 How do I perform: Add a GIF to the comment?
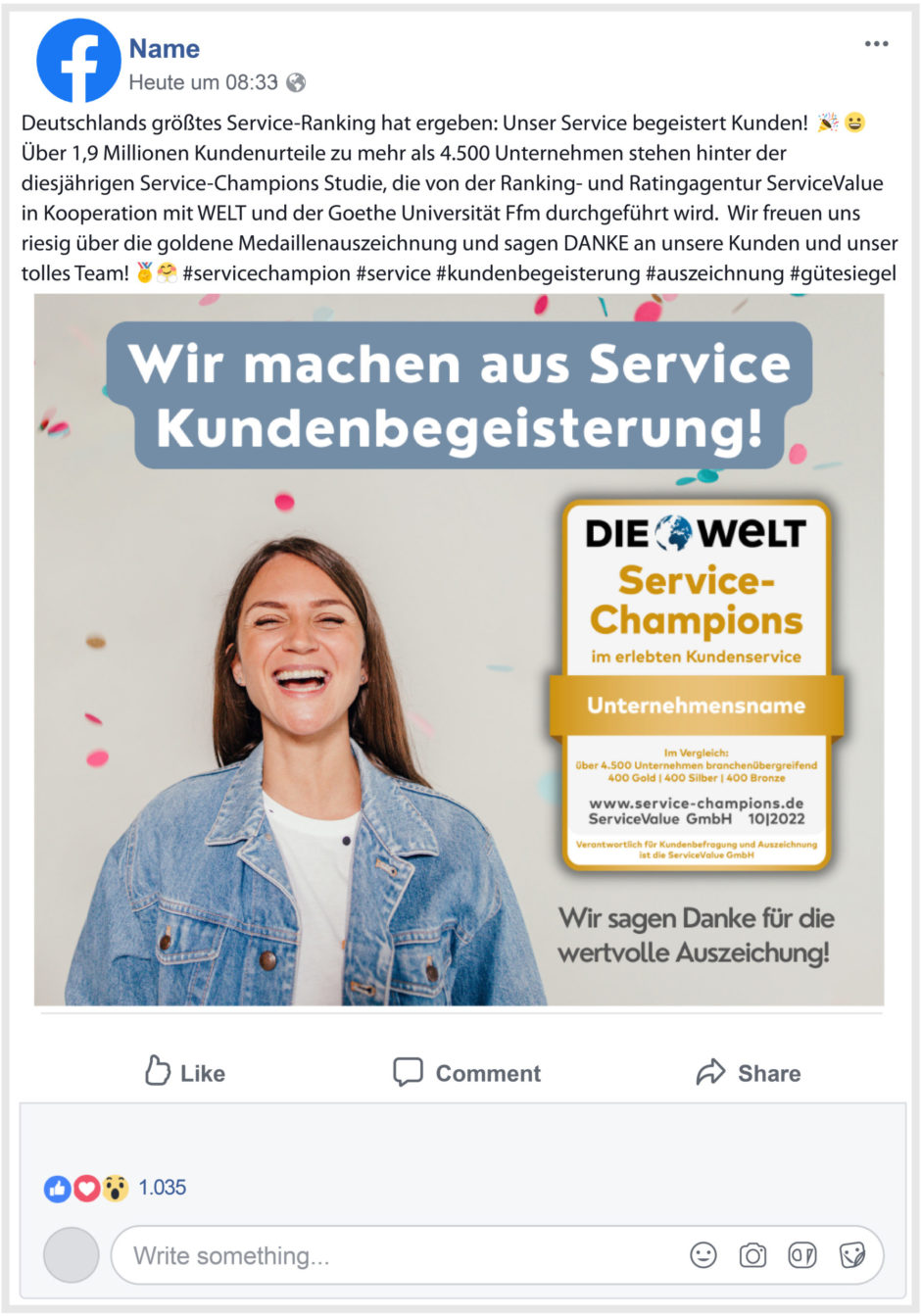click(802, 1255)
